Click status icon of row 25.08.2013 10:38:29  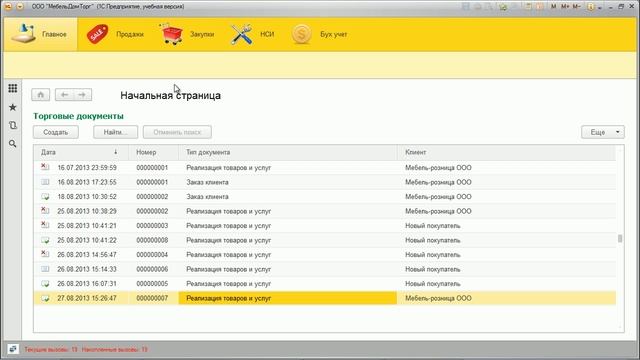tap(45, 211)
